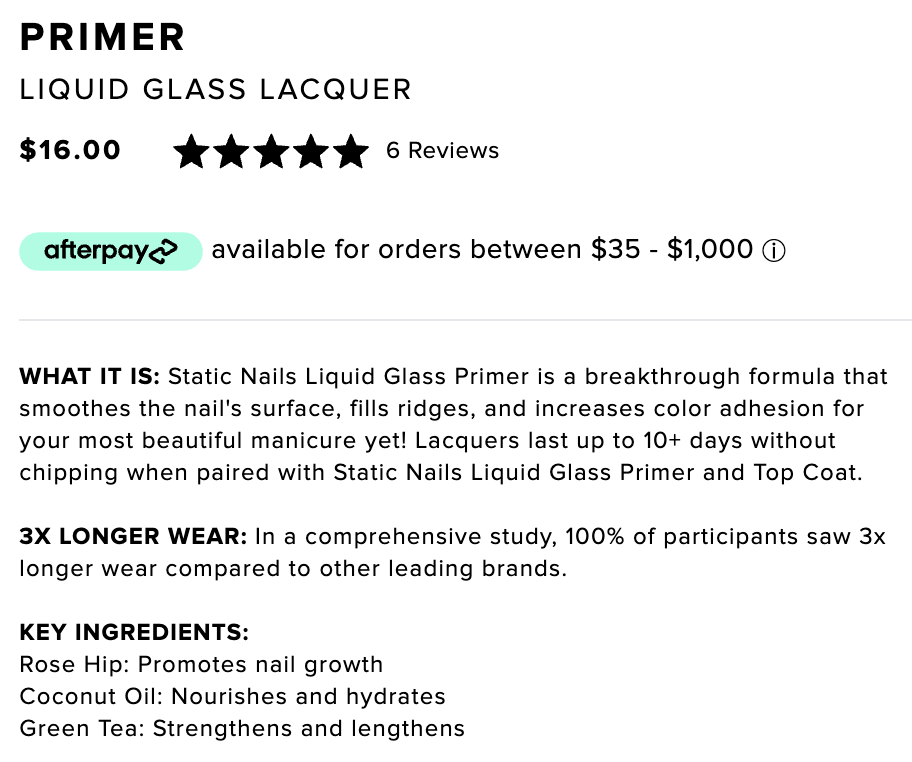
Task: Click the second rating star
Action: click(231, 151)
